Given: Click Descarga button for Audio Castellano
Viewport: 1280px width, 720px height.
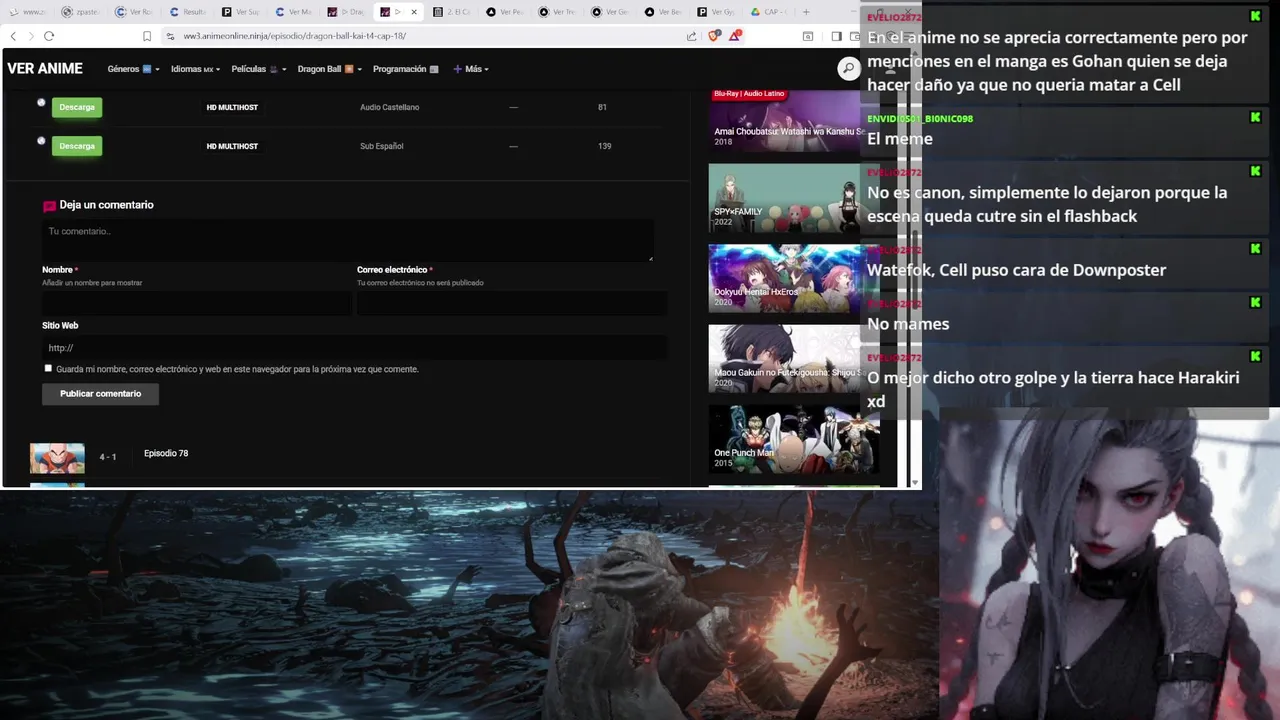Looking at the screenshot, I should pyautogui.click(x=77, y=107).
